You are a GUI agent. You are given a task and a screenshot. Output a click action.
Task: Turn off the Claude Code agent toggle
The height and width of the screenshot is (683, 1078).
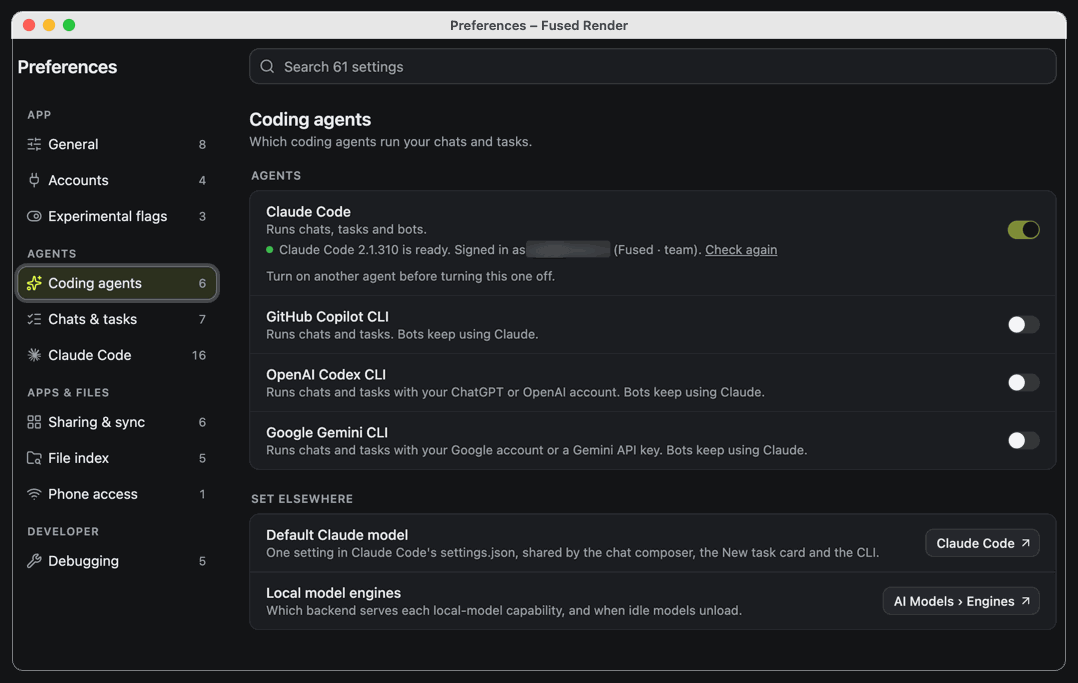(x=1023, y=230)
